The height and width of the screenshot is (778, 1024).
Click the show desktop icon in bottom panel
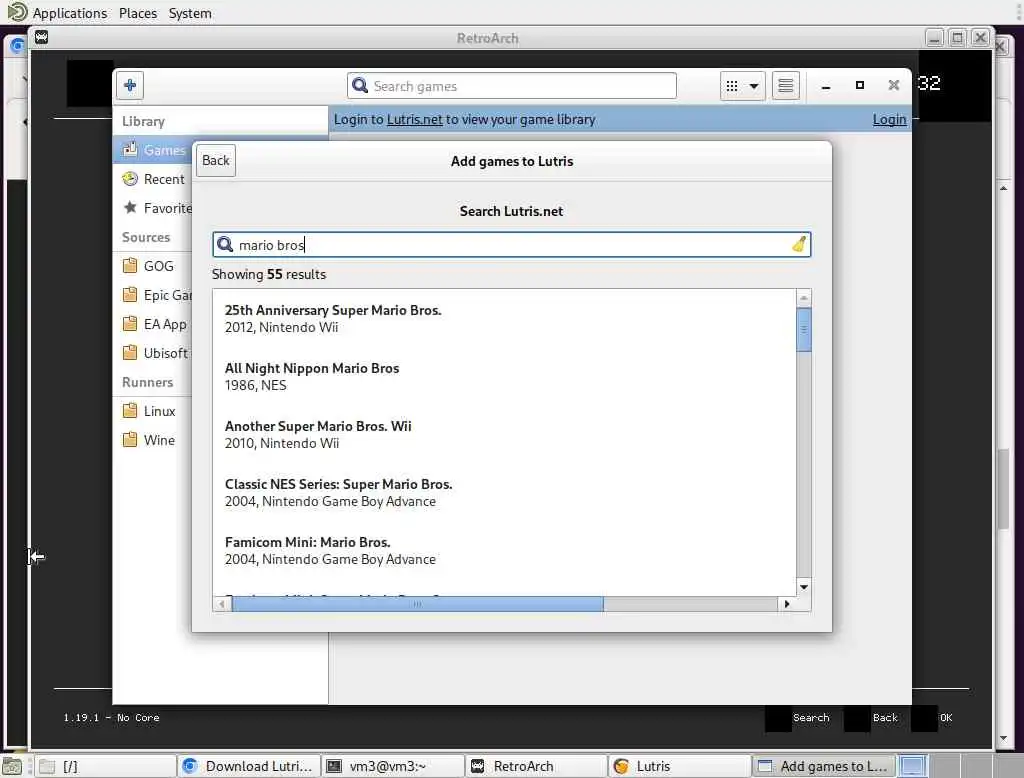12,766
